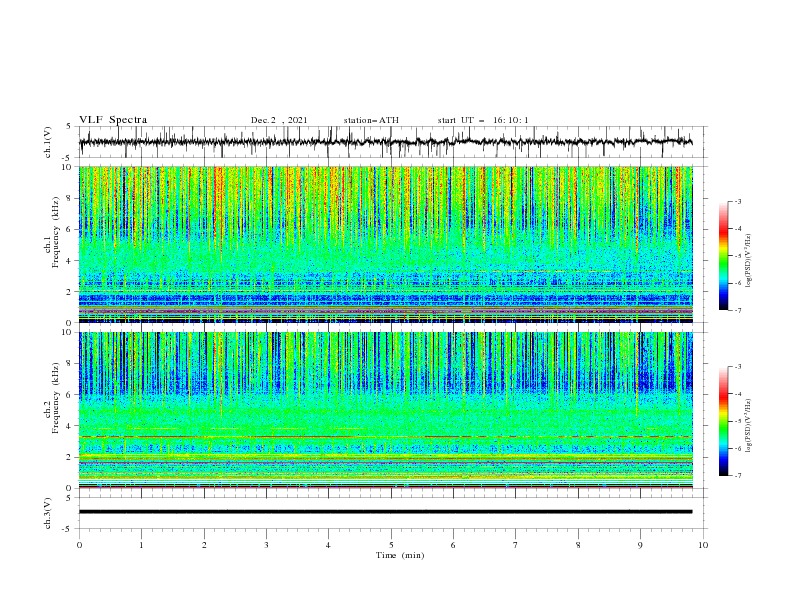Click the "-7" label on the ch.2 color bar

coord(737,476)
